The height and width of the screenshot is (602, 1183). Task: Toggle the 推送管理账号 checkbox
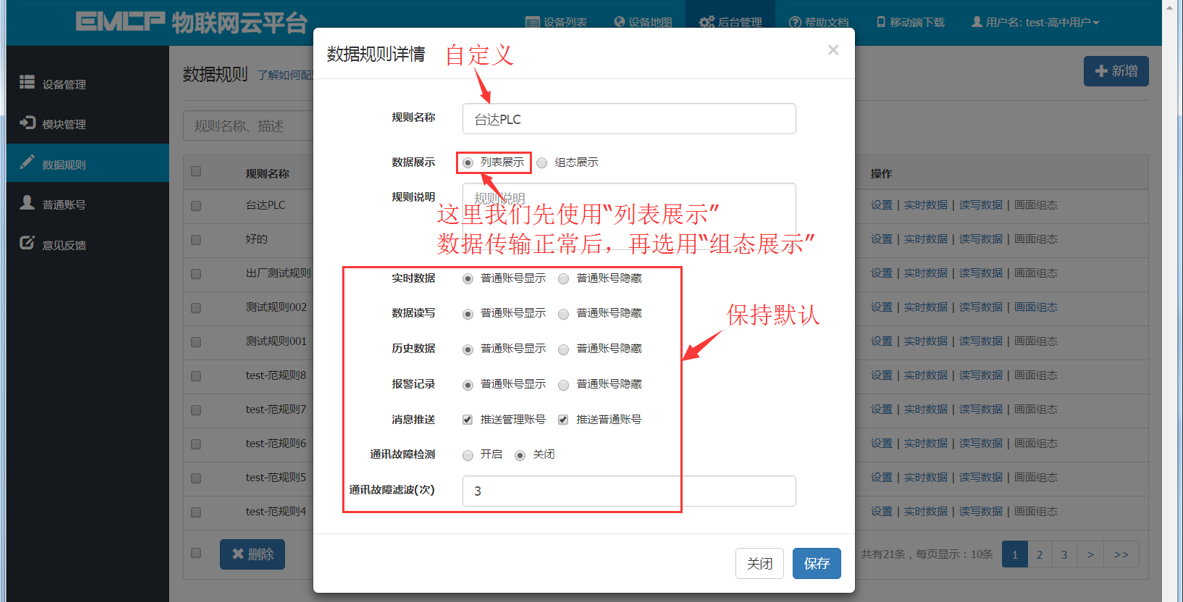(x=468, y=419)
